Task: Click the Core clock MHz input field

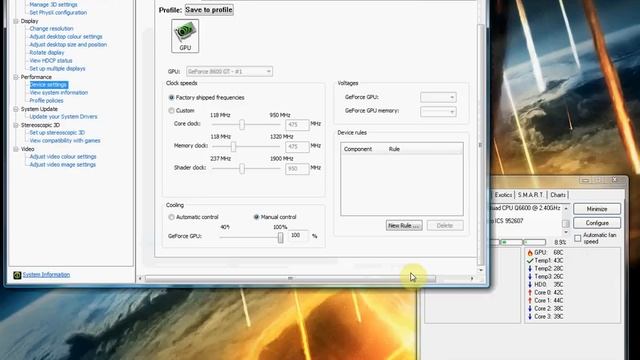Action: (297, 124)
